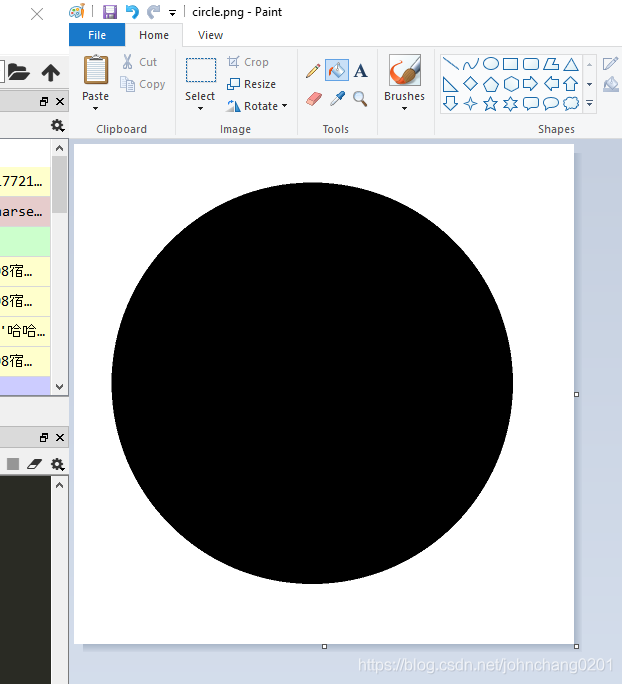The height and width of the screenshot is (684, 622).
Task: Choose the Five-point star shape
Action: click(491, 104)
